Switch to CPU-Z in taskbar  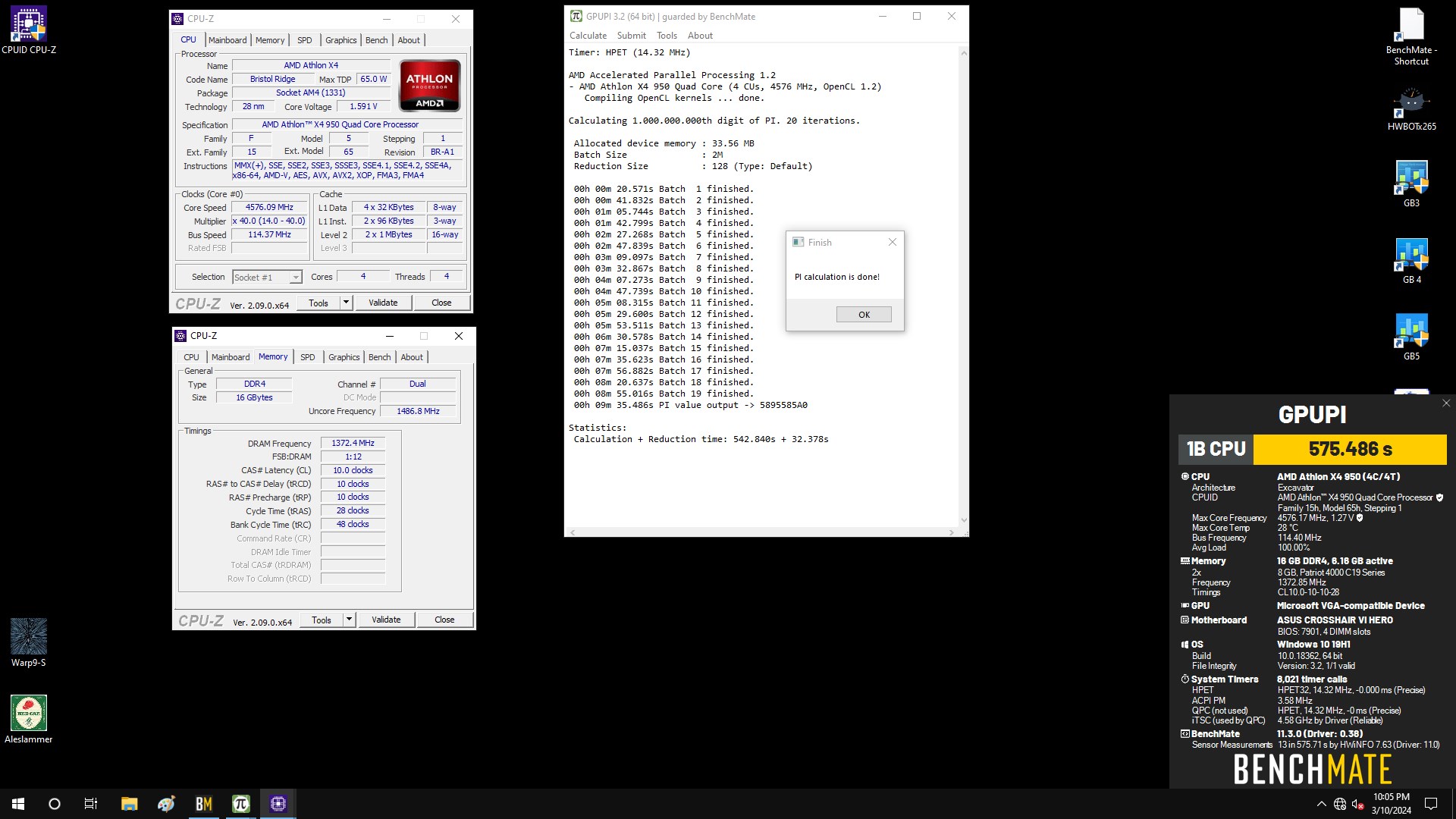278,804
